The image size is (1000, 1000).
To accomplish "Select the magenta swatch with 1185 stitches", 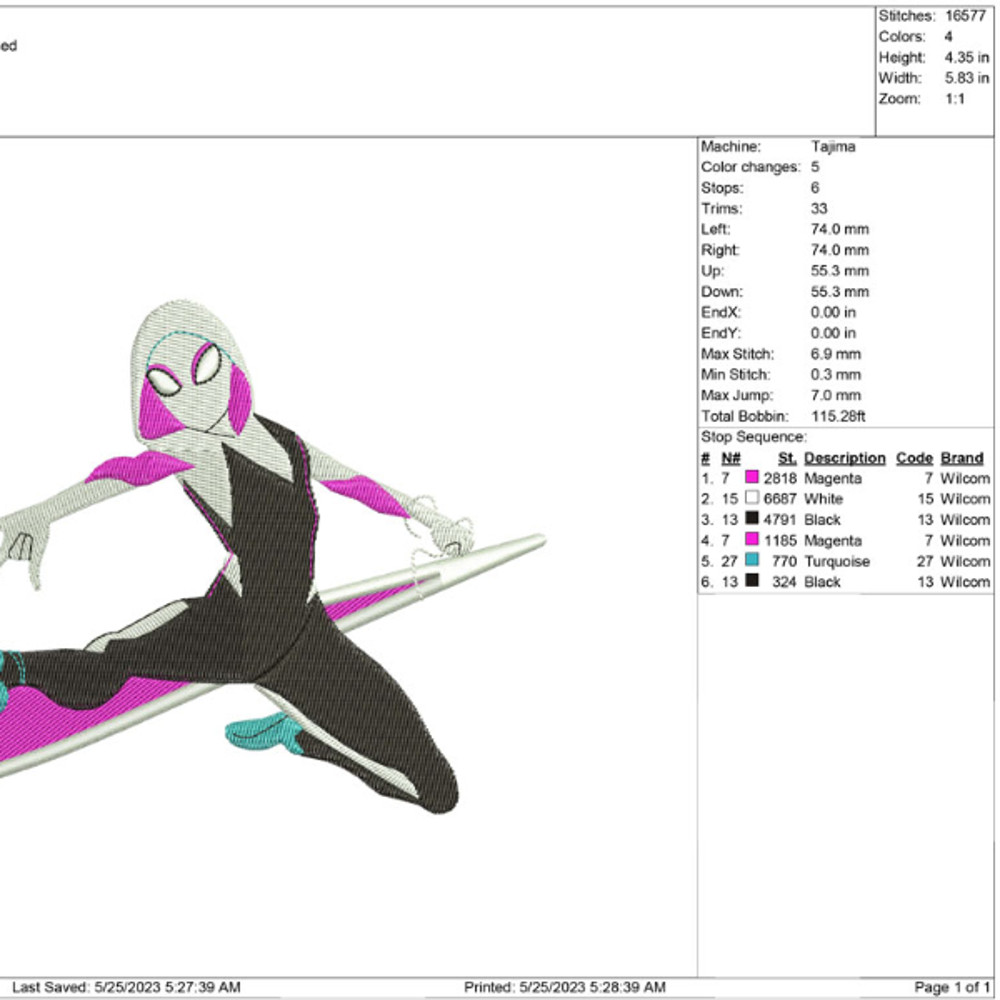I will pos(752,541).
